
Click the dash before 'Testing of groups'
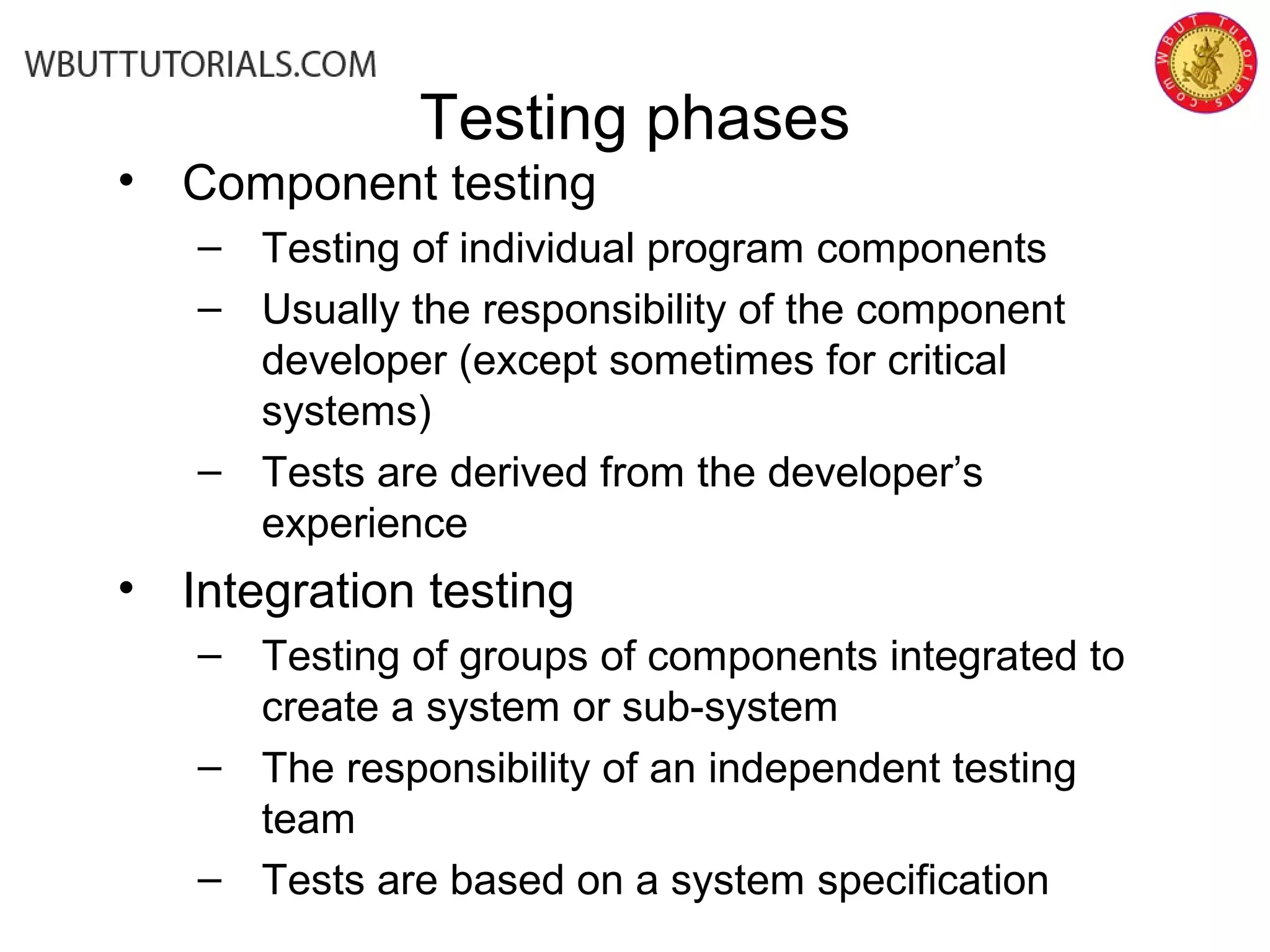(x=210, y=655)
